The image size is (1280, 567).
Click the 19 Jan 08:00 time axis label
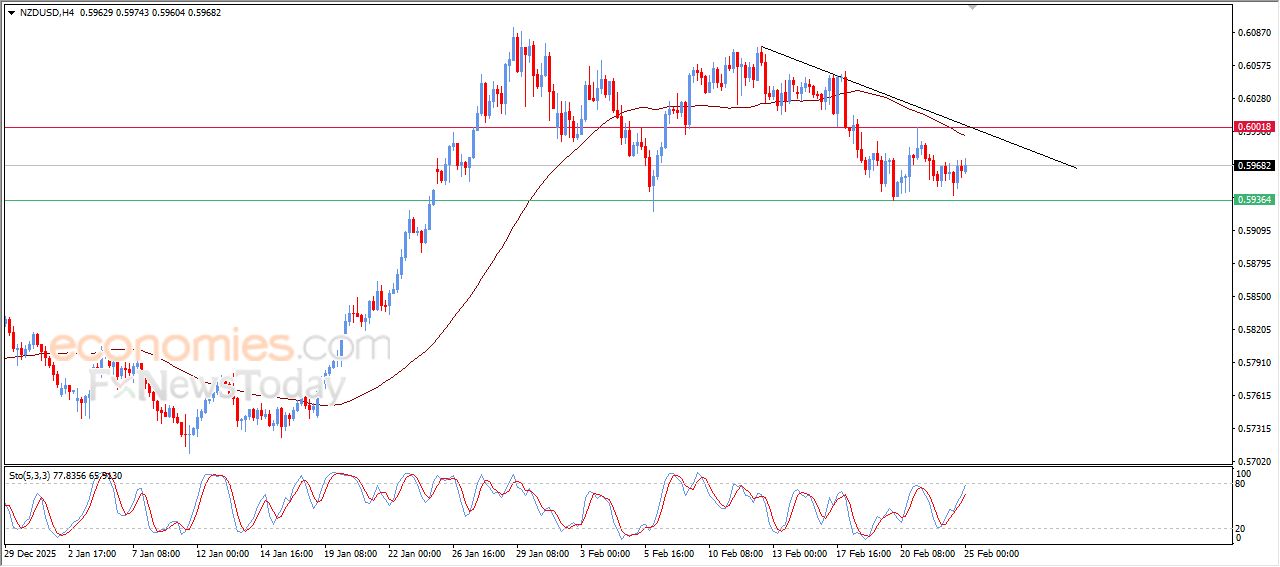(x=349, y=553)
